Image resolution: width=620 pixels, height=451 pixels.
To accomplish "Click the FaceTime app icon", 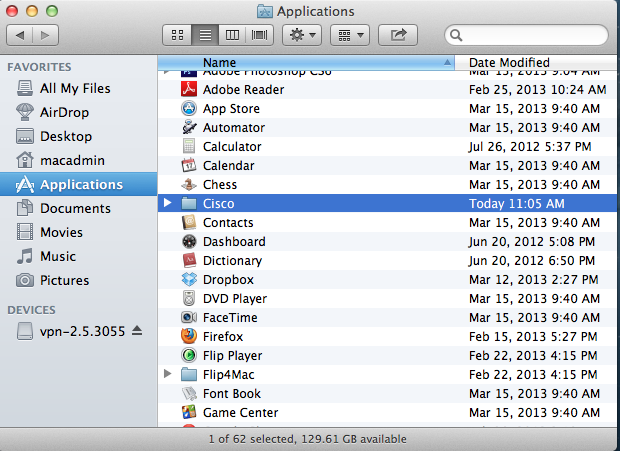I will (x=189, y=317).
